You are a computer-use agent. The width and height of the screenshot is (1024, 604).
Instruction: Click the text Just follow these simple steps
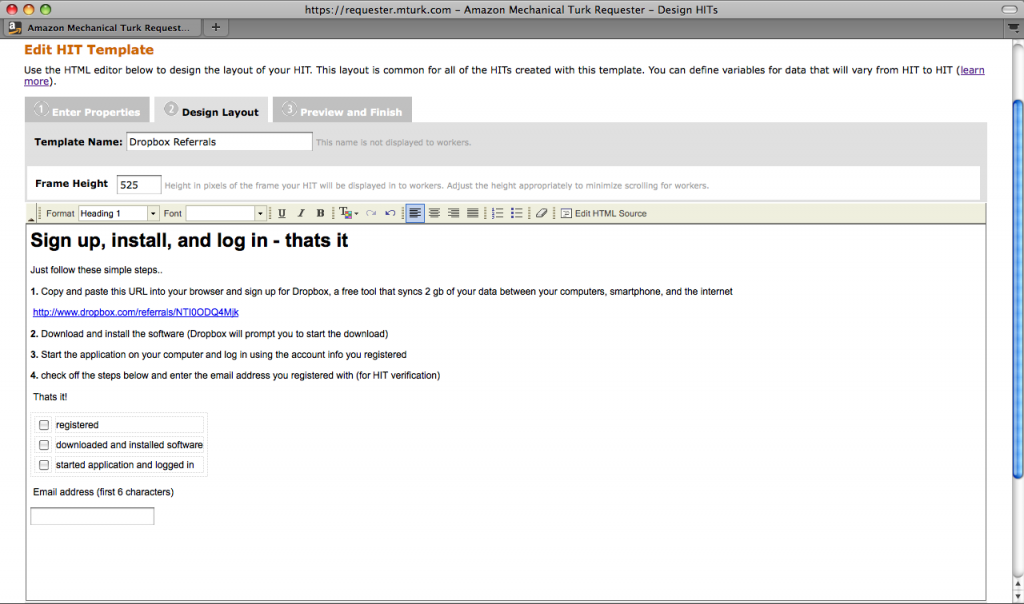(96, 270)
